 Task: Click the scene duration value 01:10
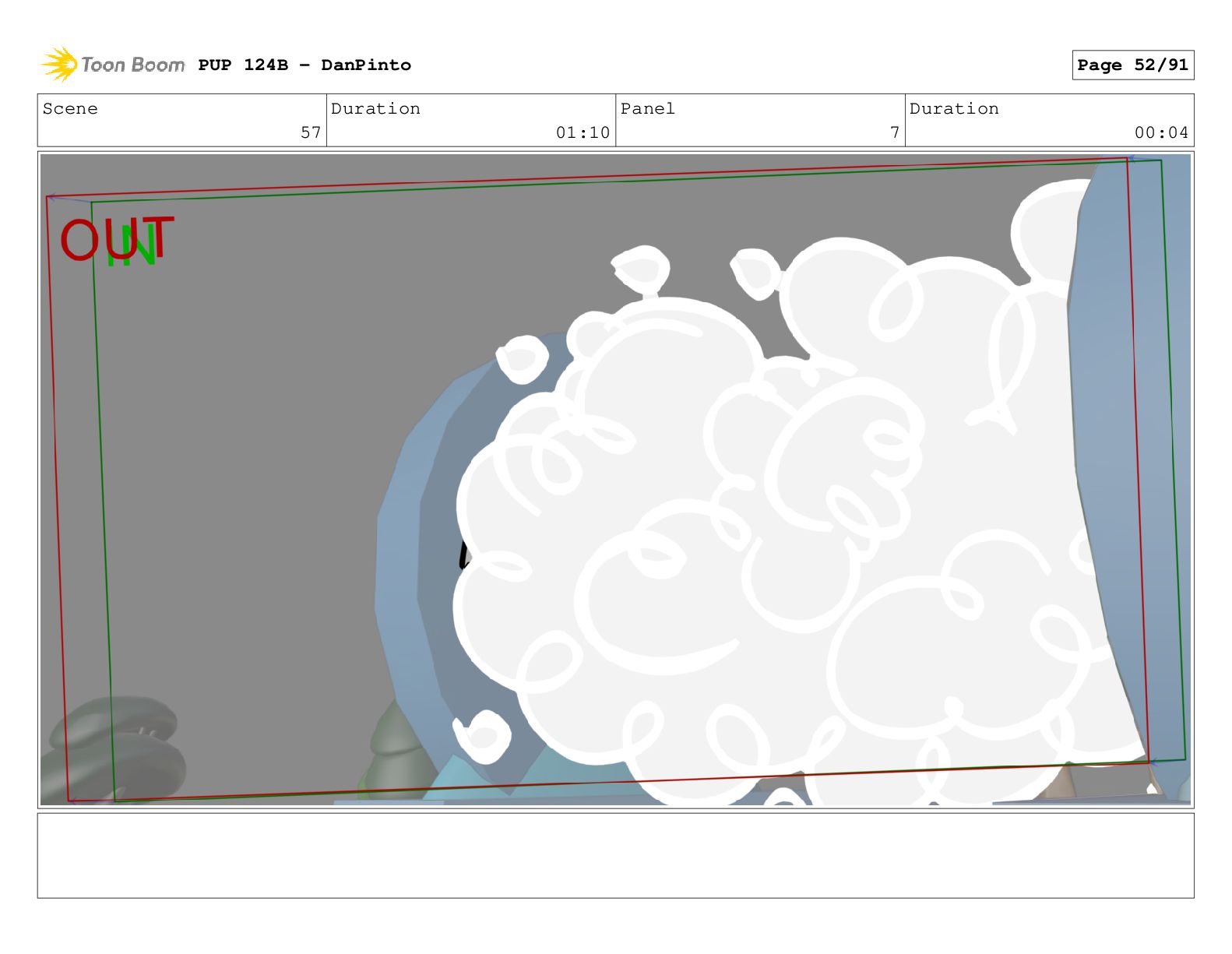[x=583, y=132]
